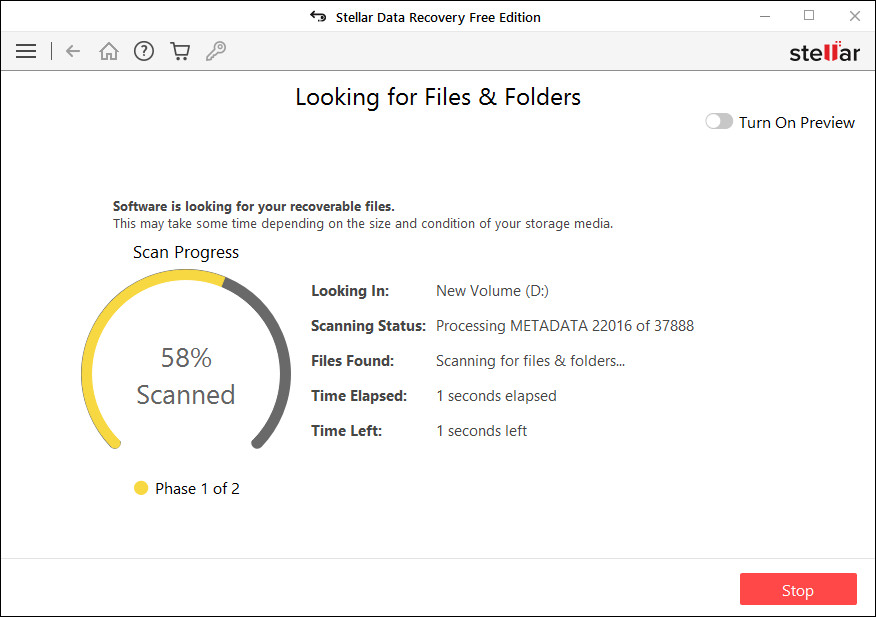Click the "Scanned" word inside the gauge
Screen dimensions: 876x617
click(186, 395)
